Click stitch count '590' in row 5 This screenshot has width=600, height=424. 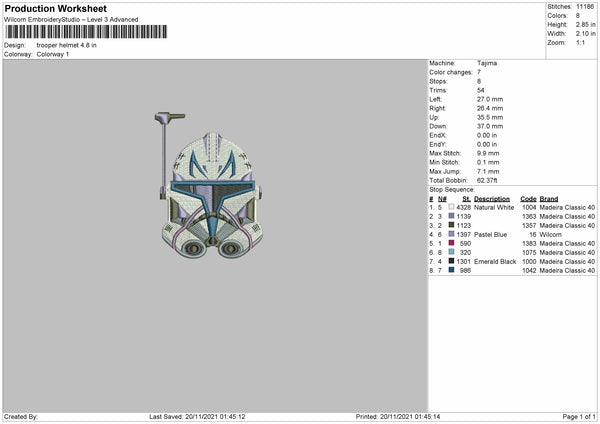[x=465, y=243]
